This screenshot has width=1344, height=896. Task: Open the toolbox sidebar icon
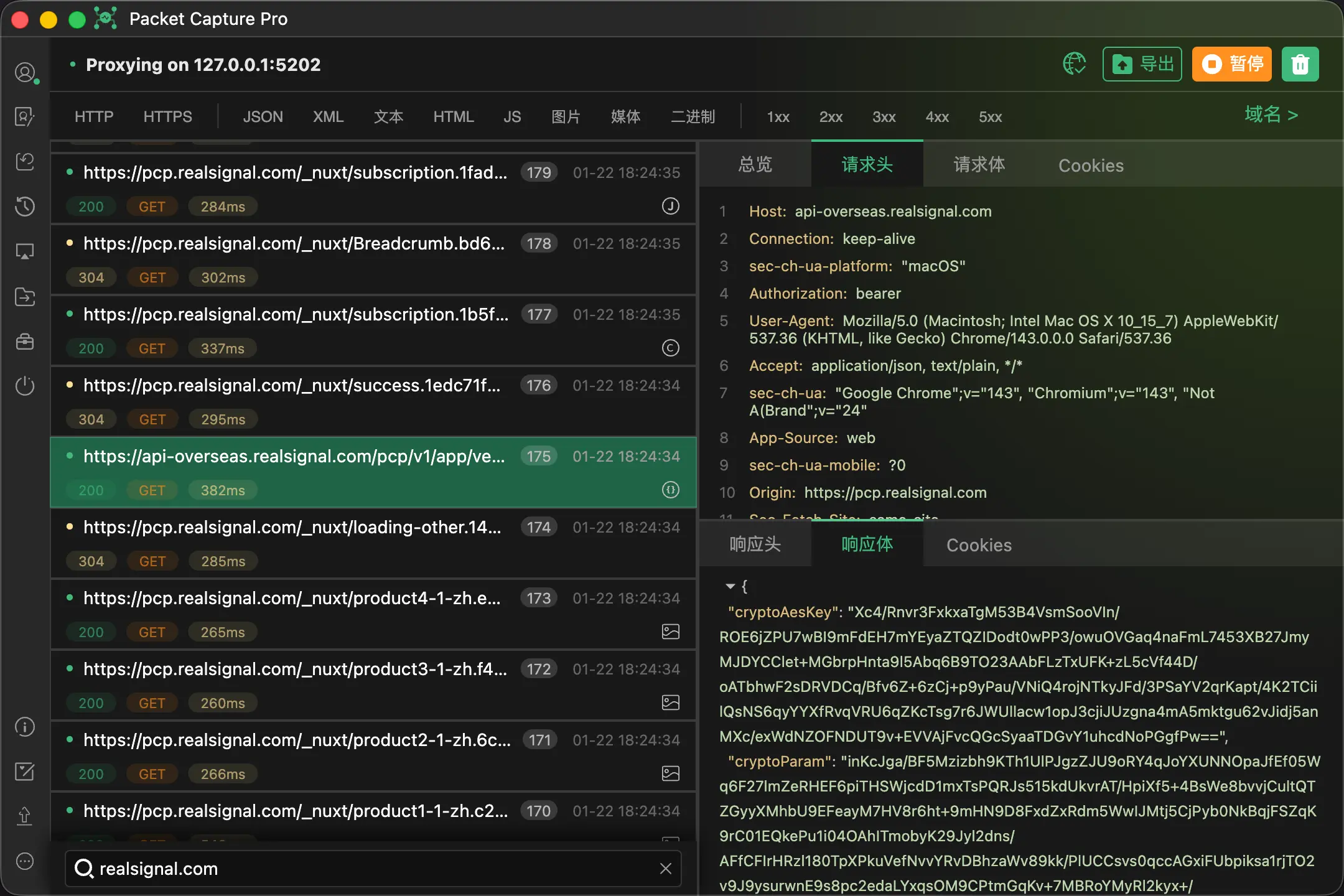pyautogui.click(x=25, y=342)
